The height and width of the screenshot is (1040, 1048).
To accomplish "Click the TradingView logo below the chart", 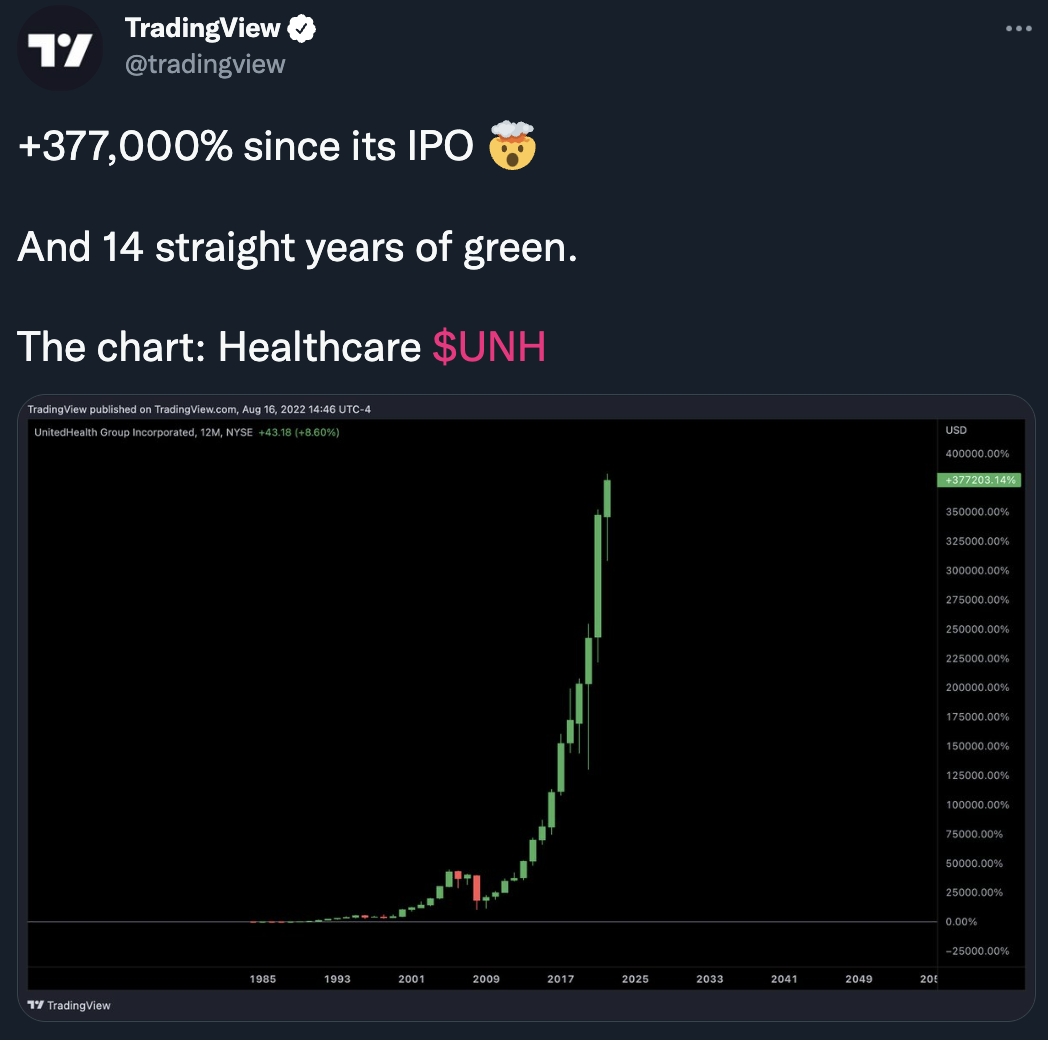I will 68,1005.
